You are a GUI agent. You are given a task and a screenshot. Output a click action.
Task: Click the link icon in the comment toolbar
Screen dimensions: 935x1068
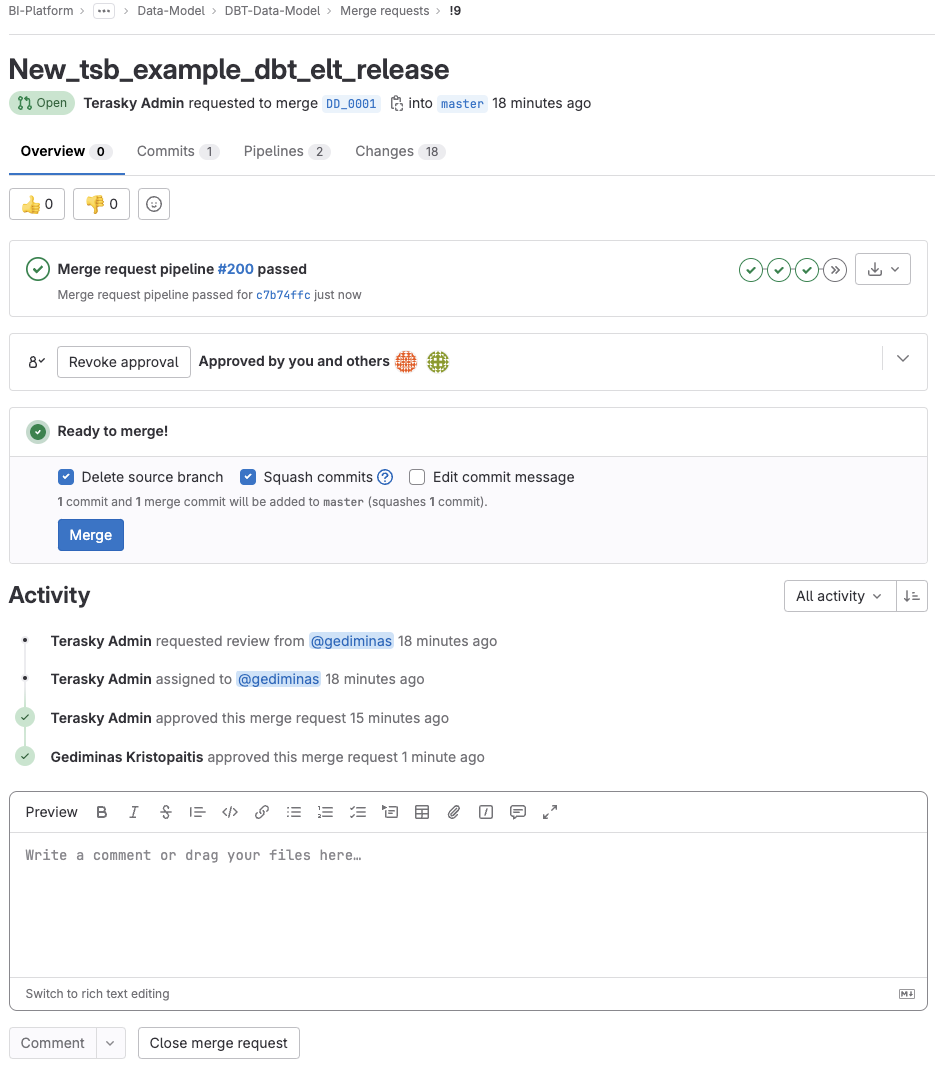coord(262,812)
